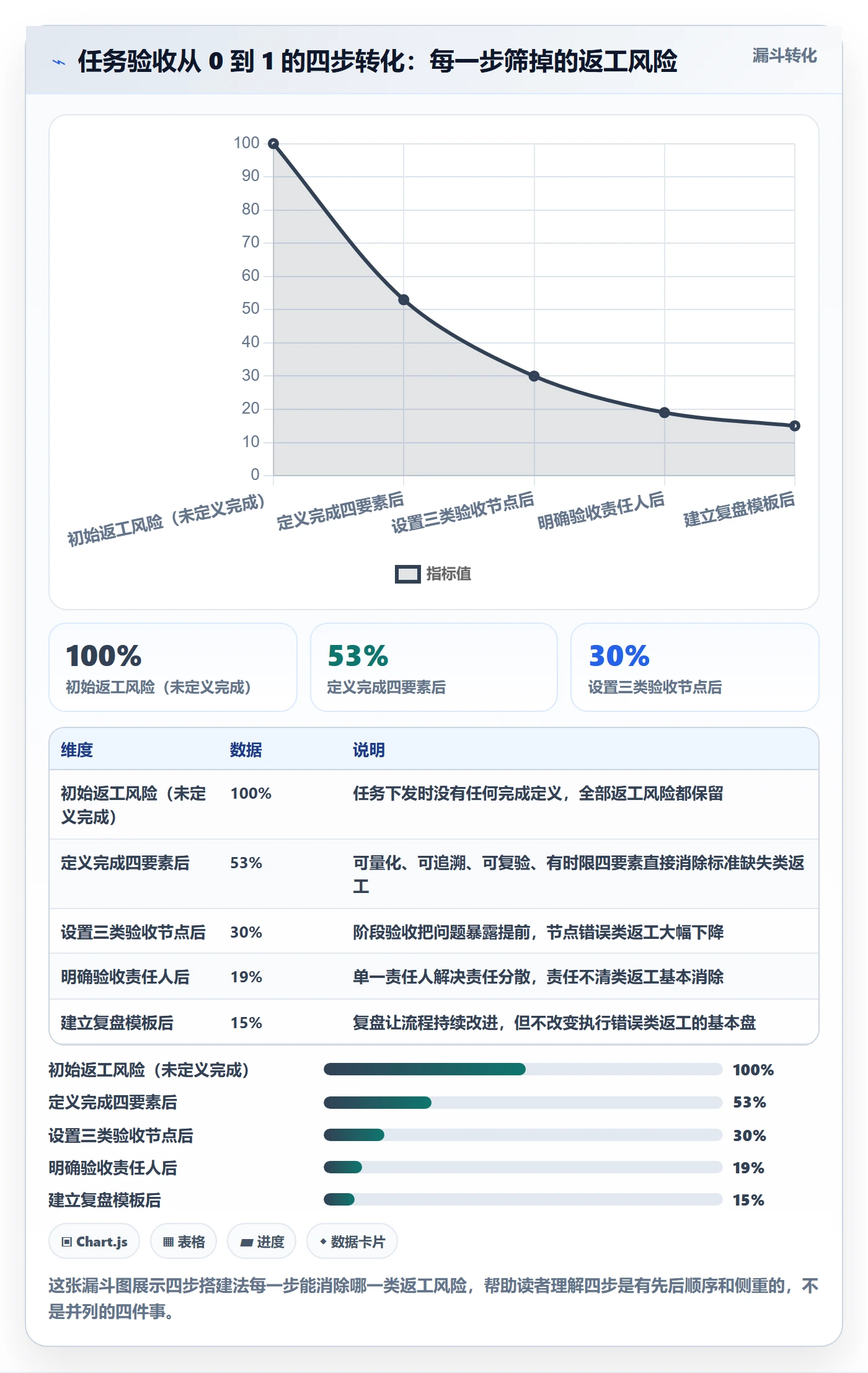Click the table cell 建立复盘模板后

[117, 1023]
